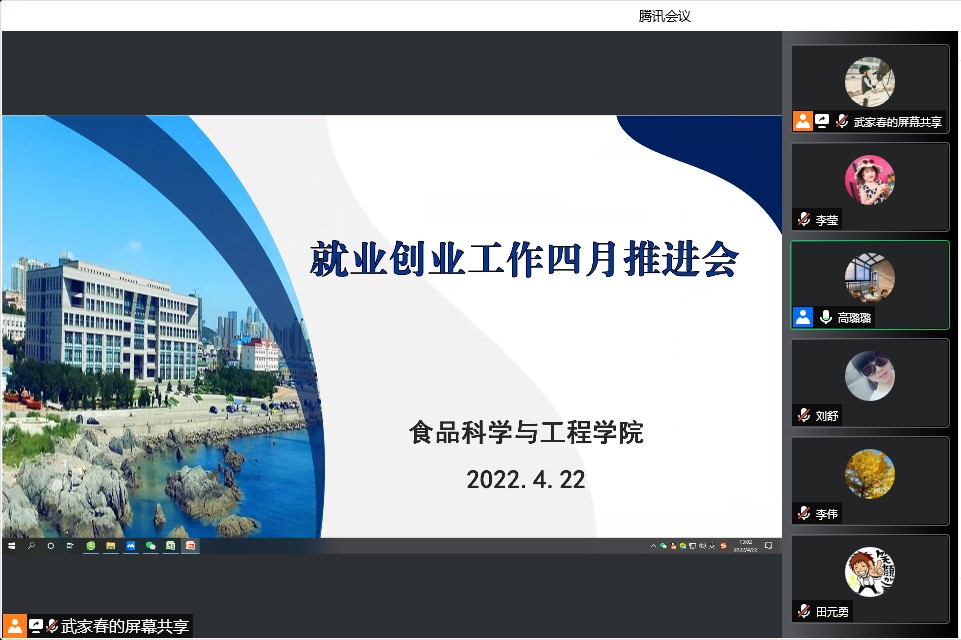Viewport: 961px width, 640px height.
Task: Click the orange host icon in bottom-left share label
Action: [15, 627]
